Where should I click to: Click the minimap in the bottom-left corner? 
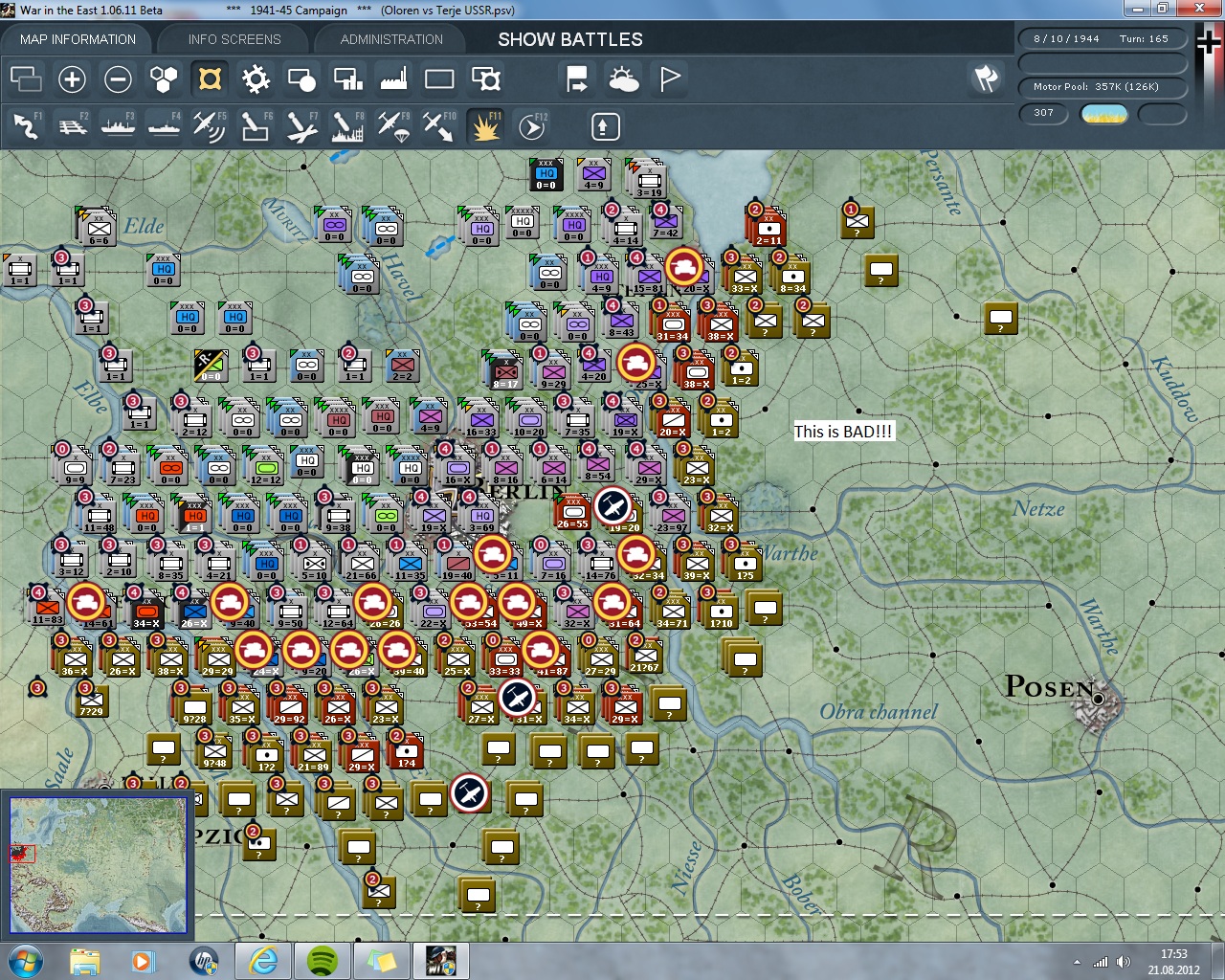(98, 864)
